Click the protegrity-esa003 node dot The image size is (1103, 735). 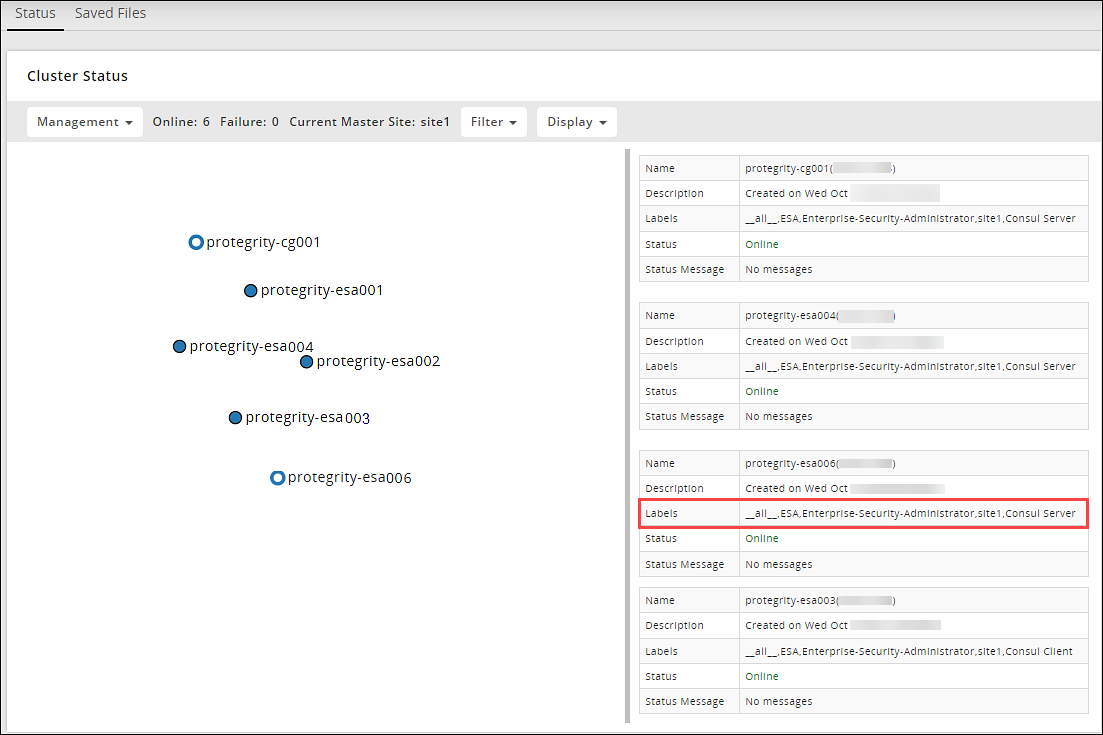236,418
